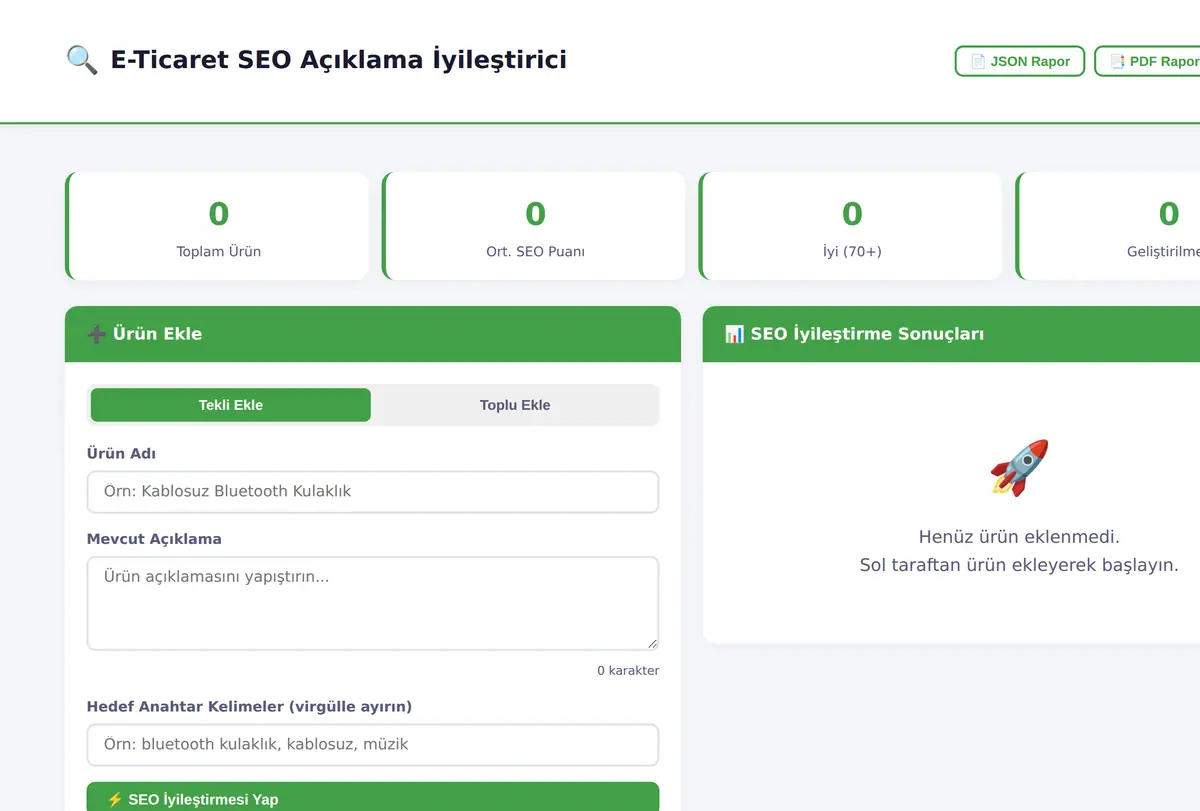Image resolution: width=1200 pixels, height=811 pixels.
Task: Focus the Ürün Adı input field
Action: click(x=373, y=492)
